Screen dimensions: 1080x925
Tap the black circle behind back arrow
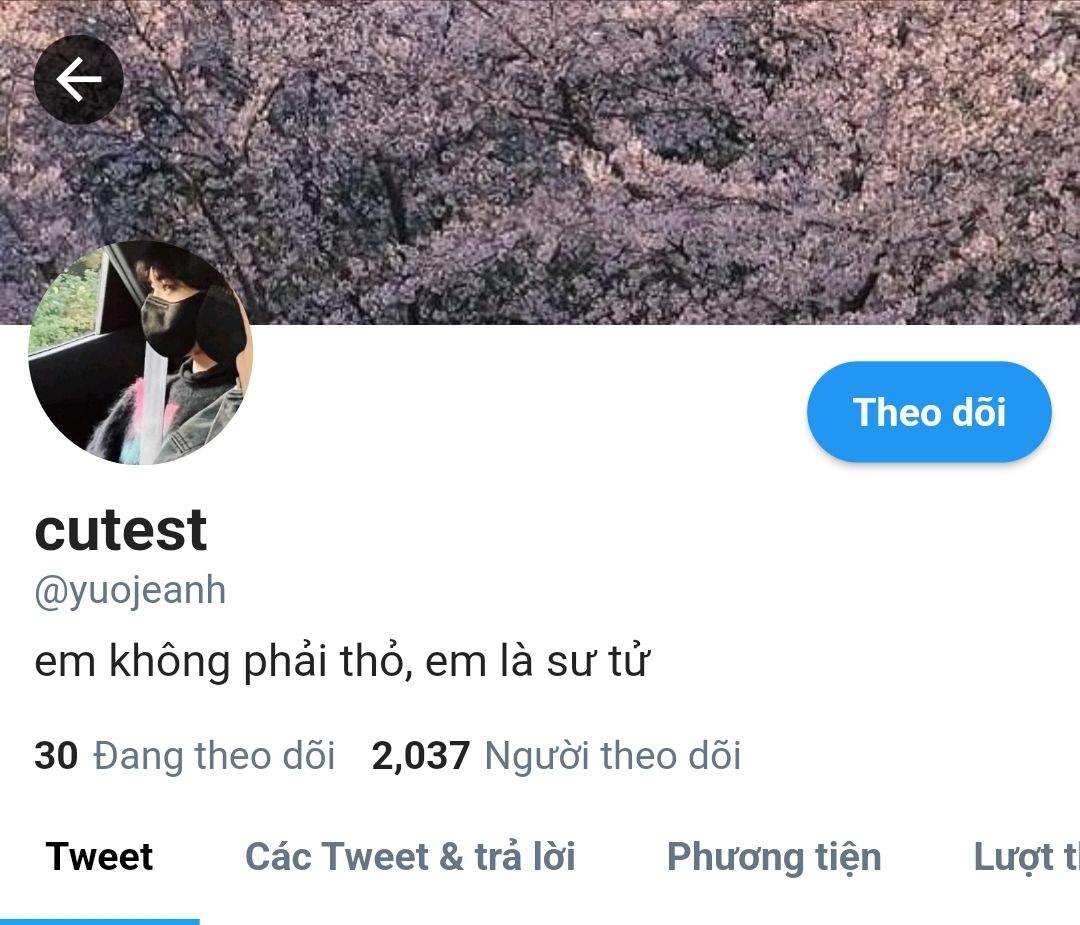pyautogui.click(x=79, y=79)
